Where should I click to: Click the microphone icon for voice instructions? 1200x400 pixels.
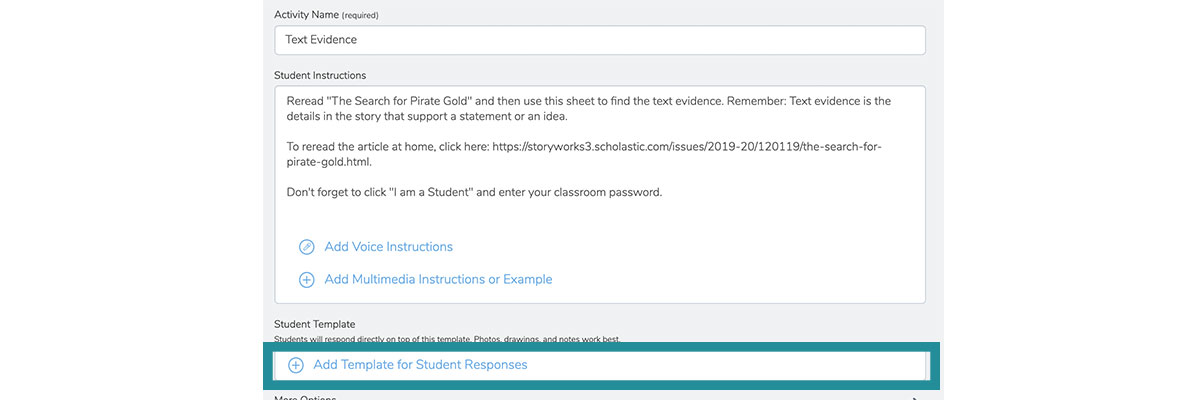[x=307, y=247]
